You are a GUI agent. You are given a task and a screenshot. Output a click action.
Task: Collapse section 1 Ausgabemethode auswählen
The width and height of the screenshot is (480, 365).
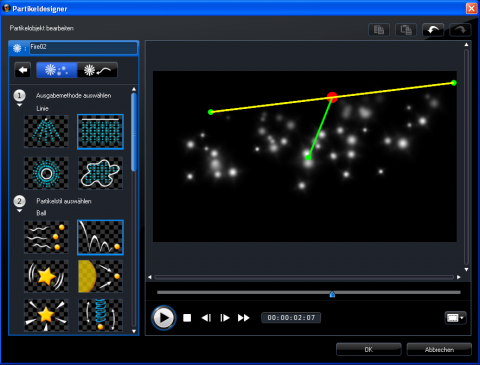click(x=19, y=105)
